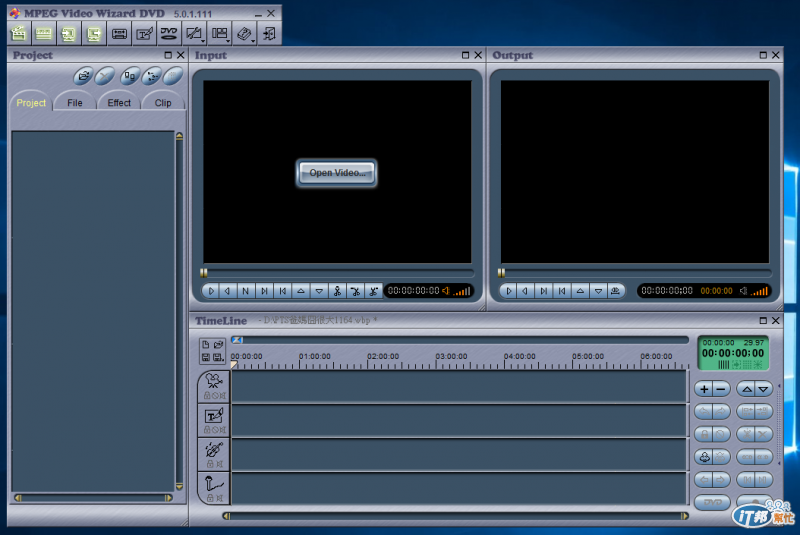This screenshot has width=800, height=535.
Task: Jump to start in Output panel
Action: [562, 291]
